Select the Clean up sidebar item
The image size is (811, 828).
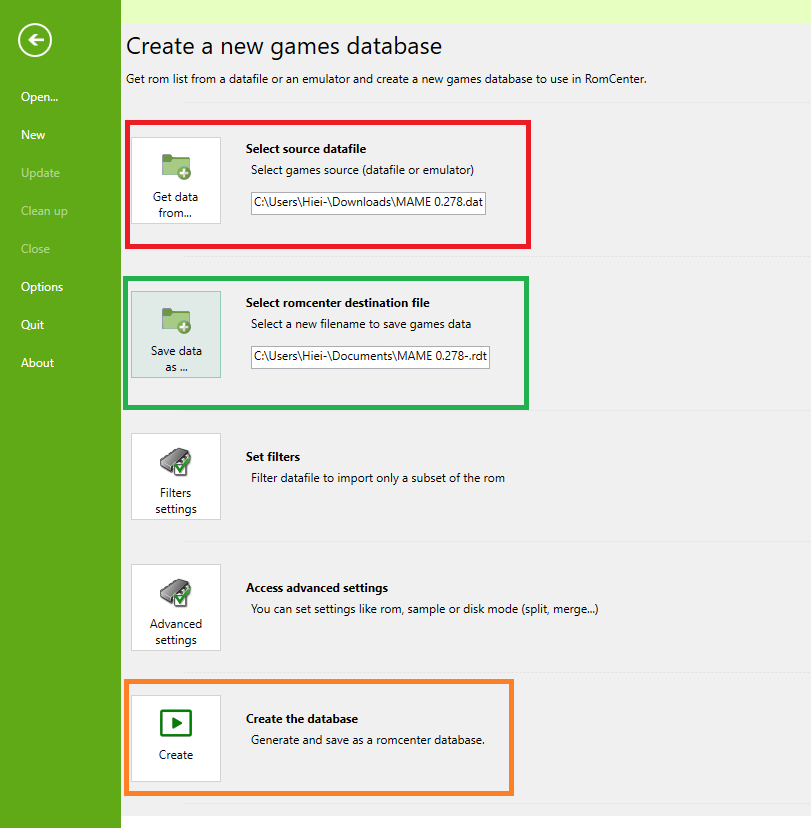[44, 211]
